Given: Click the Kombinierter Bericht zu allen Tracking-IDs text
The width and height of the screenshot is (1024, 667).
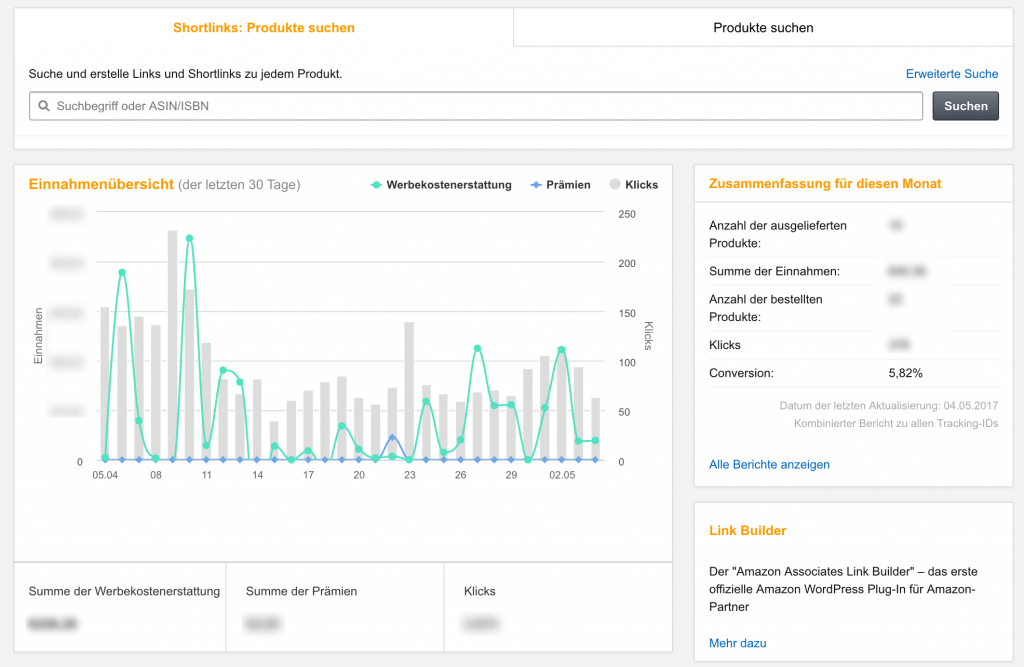Looking at the screenshot, I should click(896, 423).
